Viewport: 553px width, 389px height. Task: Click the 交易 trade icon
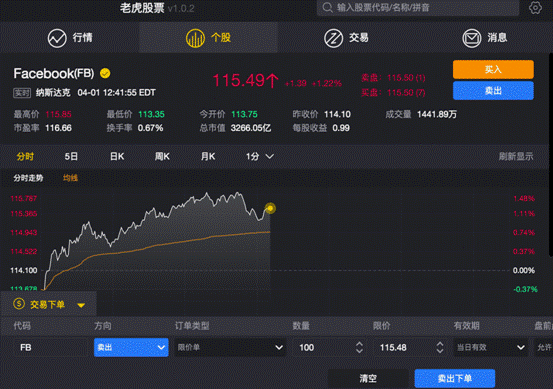click(333, 38)
